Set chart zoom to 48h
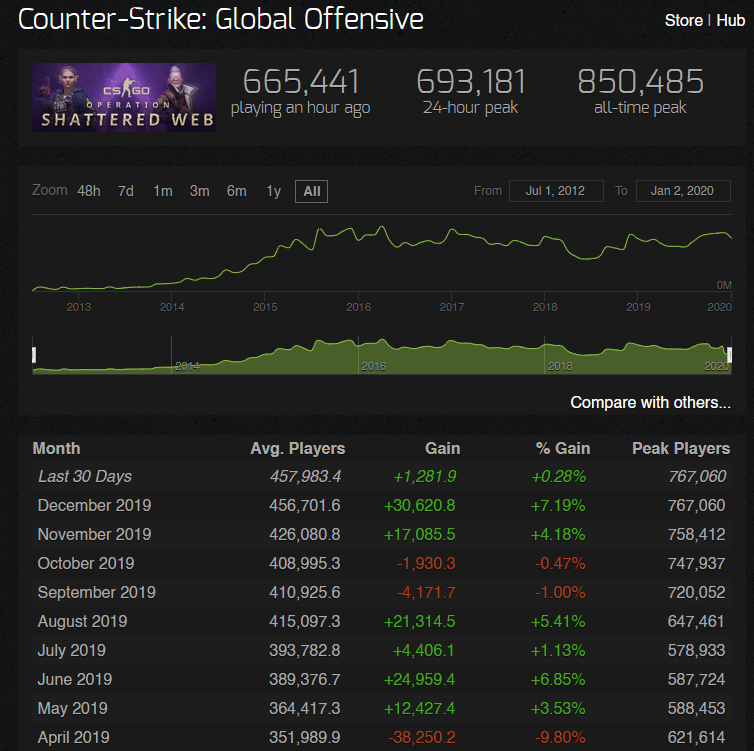The height and width of the screenshot is (751, 754). coord(89,191)
